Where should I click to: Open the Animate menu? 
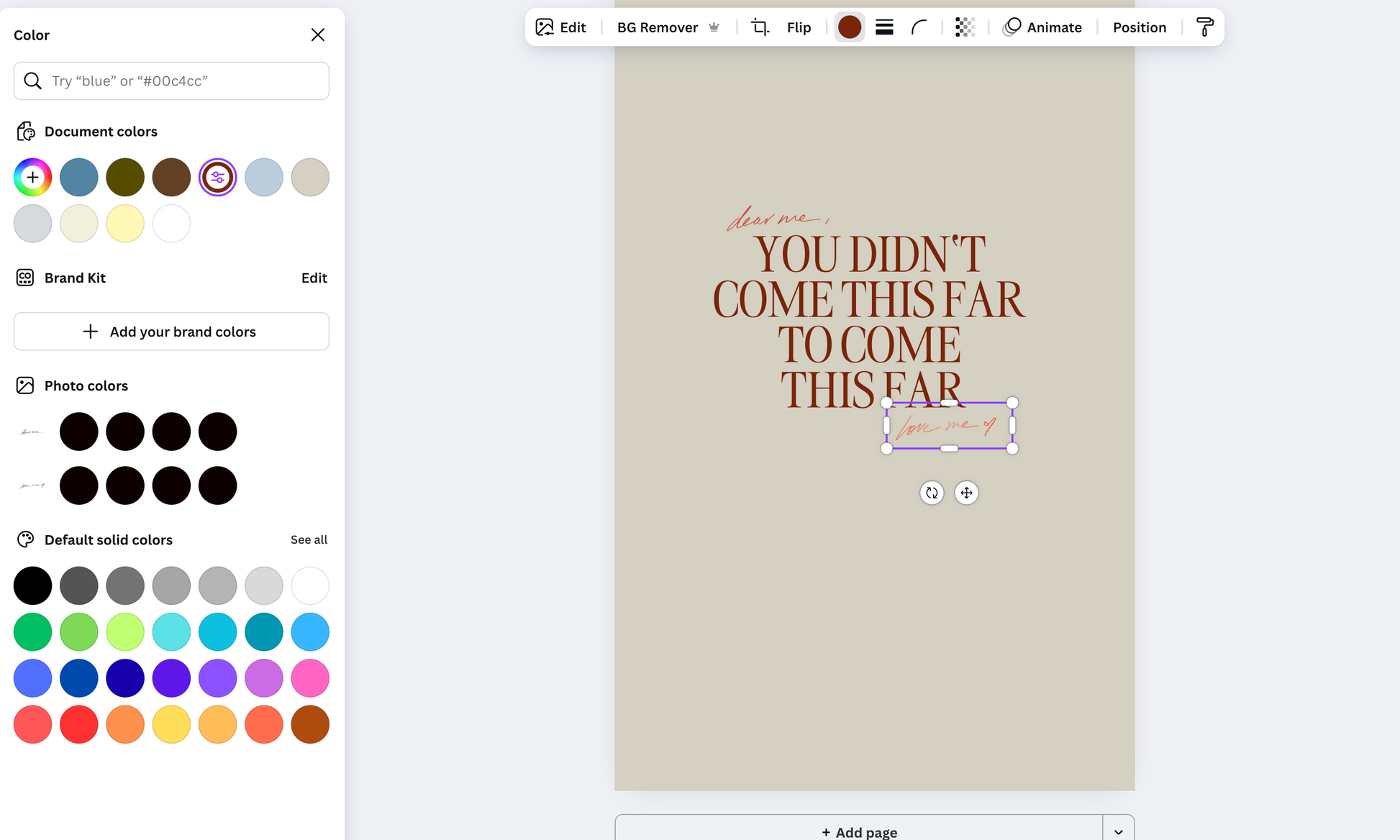pyautogui.click(x=1042, y=27)
